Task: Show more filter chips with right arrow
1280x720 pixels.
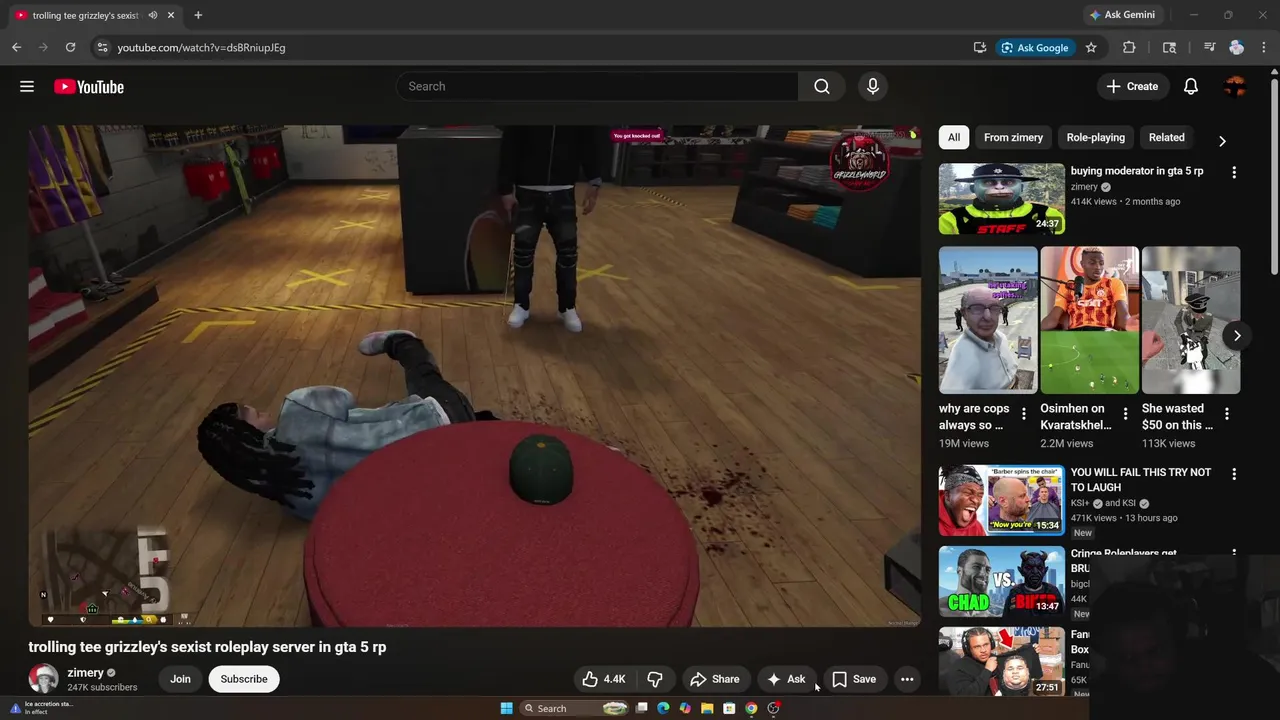Action: [1221, 141]
